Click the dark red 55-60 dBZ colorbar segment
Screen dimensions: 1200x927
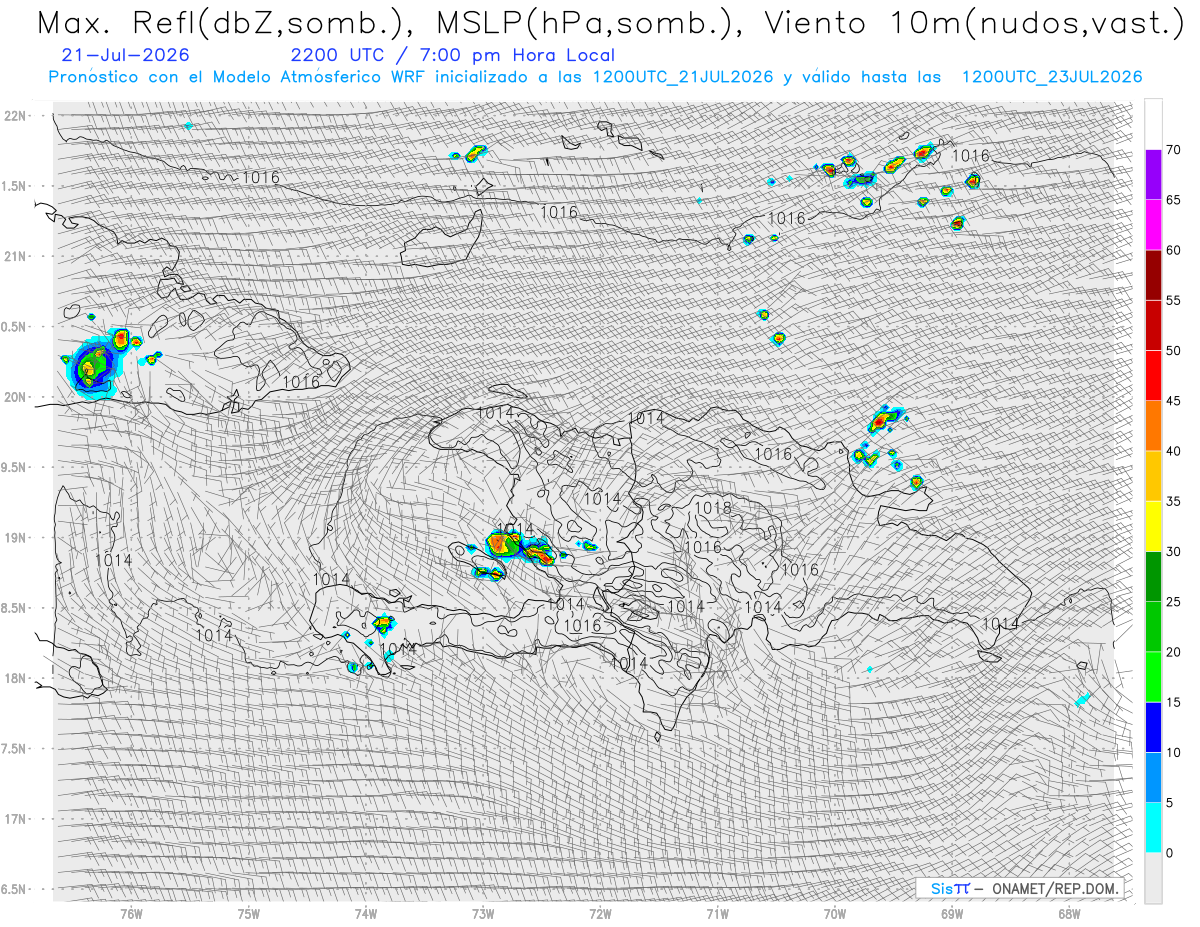pyautogui.click(x=1153, y=275)
